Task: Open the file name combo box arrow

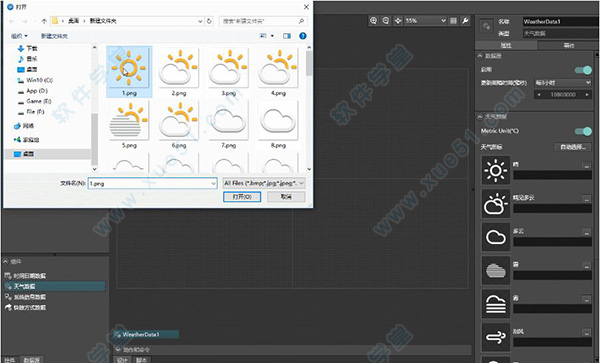Action: click(214, 184)
